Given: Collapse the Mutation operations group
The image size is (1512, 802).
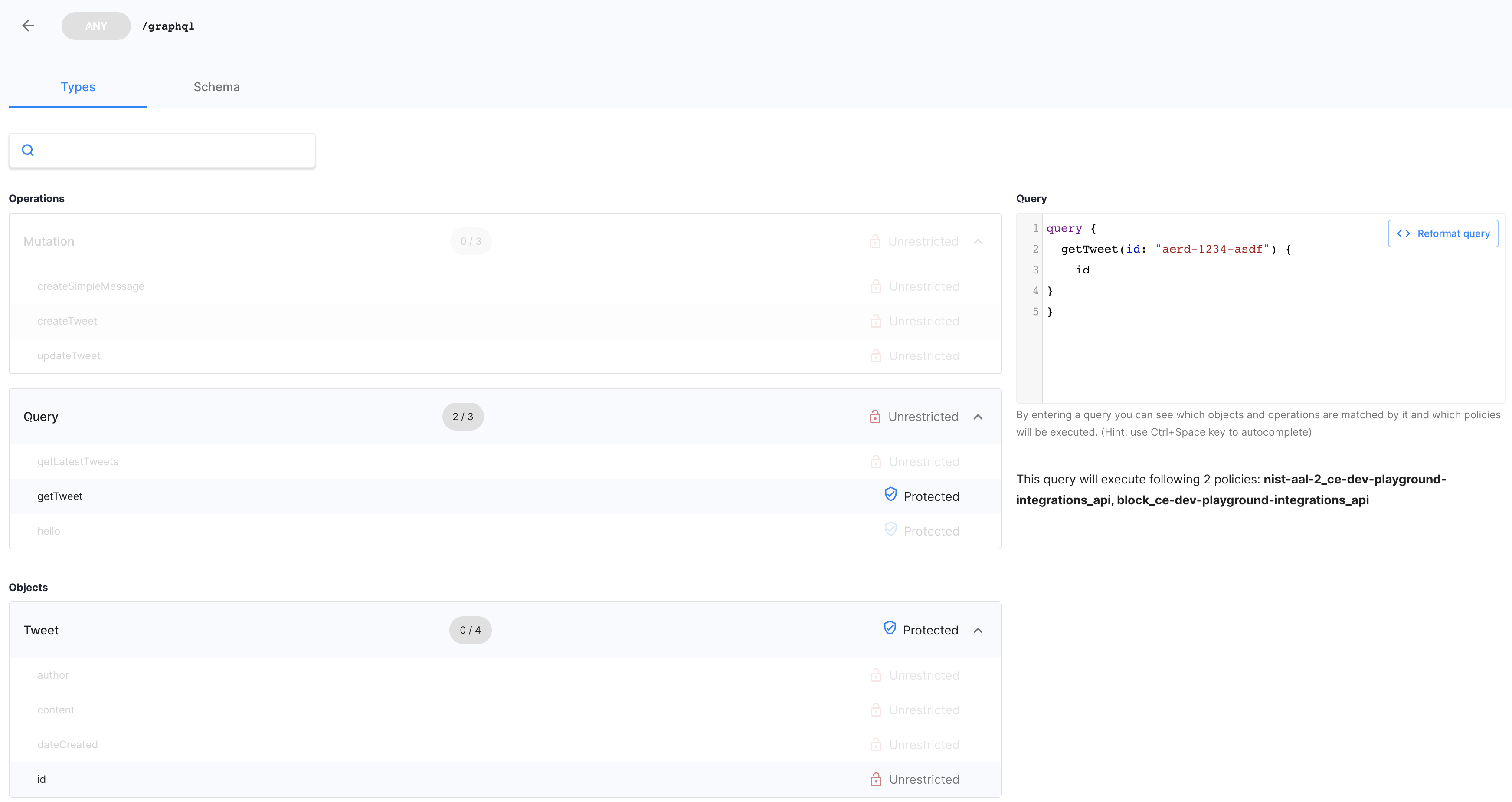Looking at the screenshot, I should point(978,241).
